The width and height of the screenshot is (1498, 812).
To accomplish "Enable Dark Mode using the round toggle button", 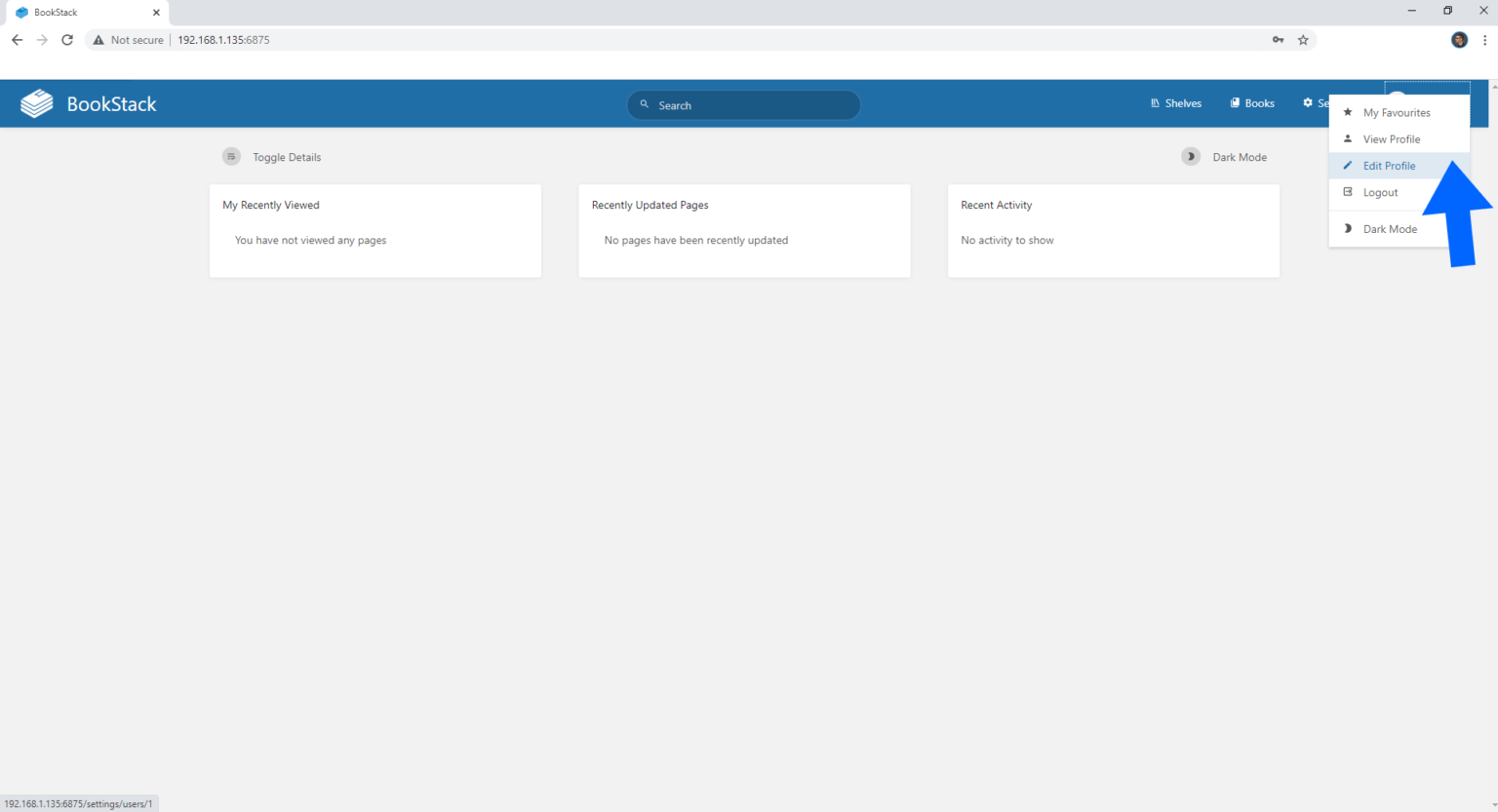I will point(1190,156).
